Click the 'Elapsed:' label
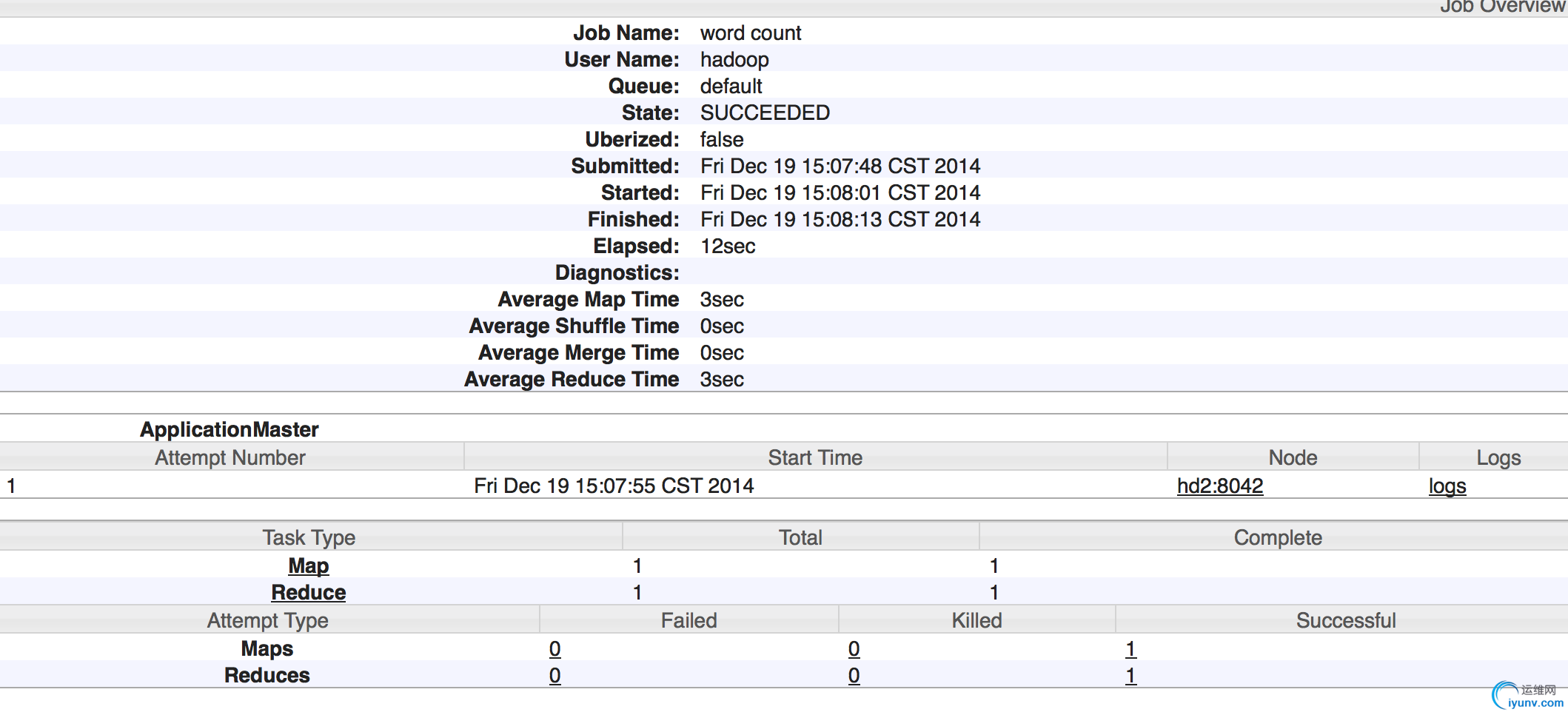This screenshot has width=1568, height=715. coord(636,246)
